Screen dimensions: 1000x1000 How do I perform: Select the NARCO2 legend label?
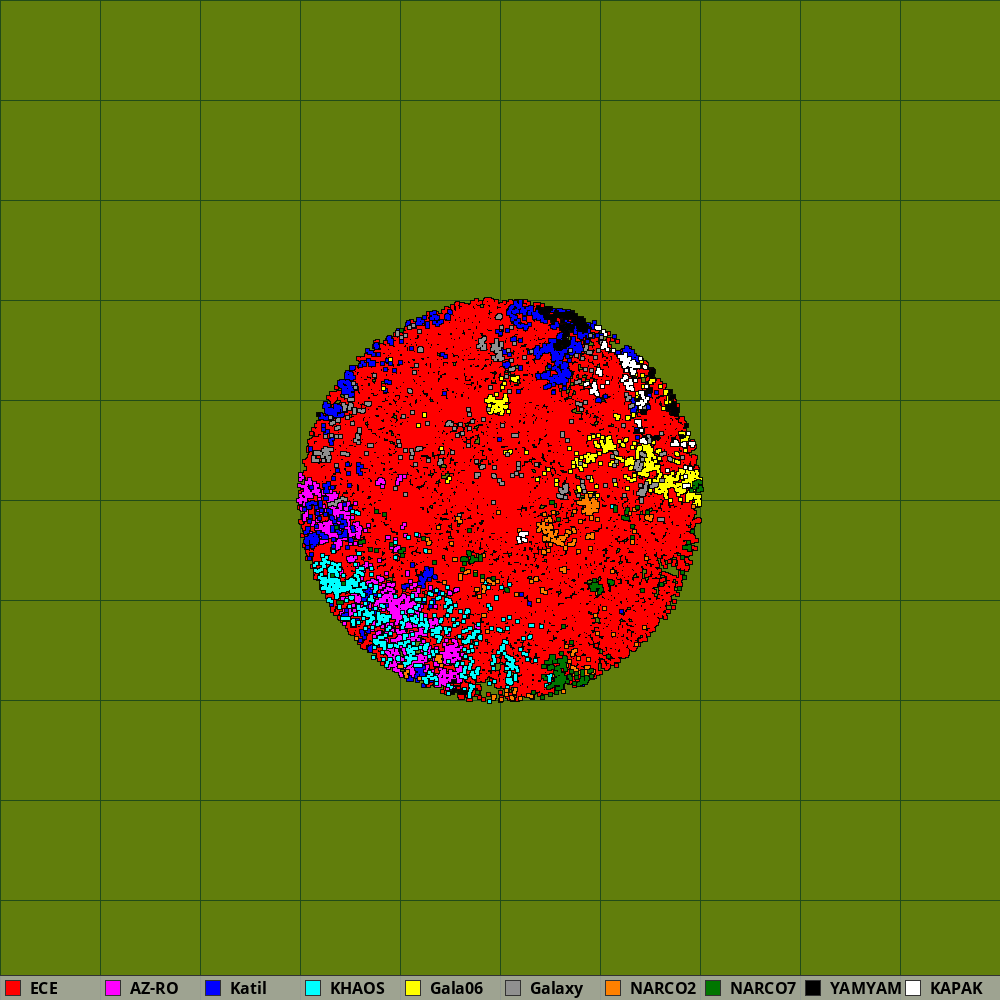coord(663,989)
